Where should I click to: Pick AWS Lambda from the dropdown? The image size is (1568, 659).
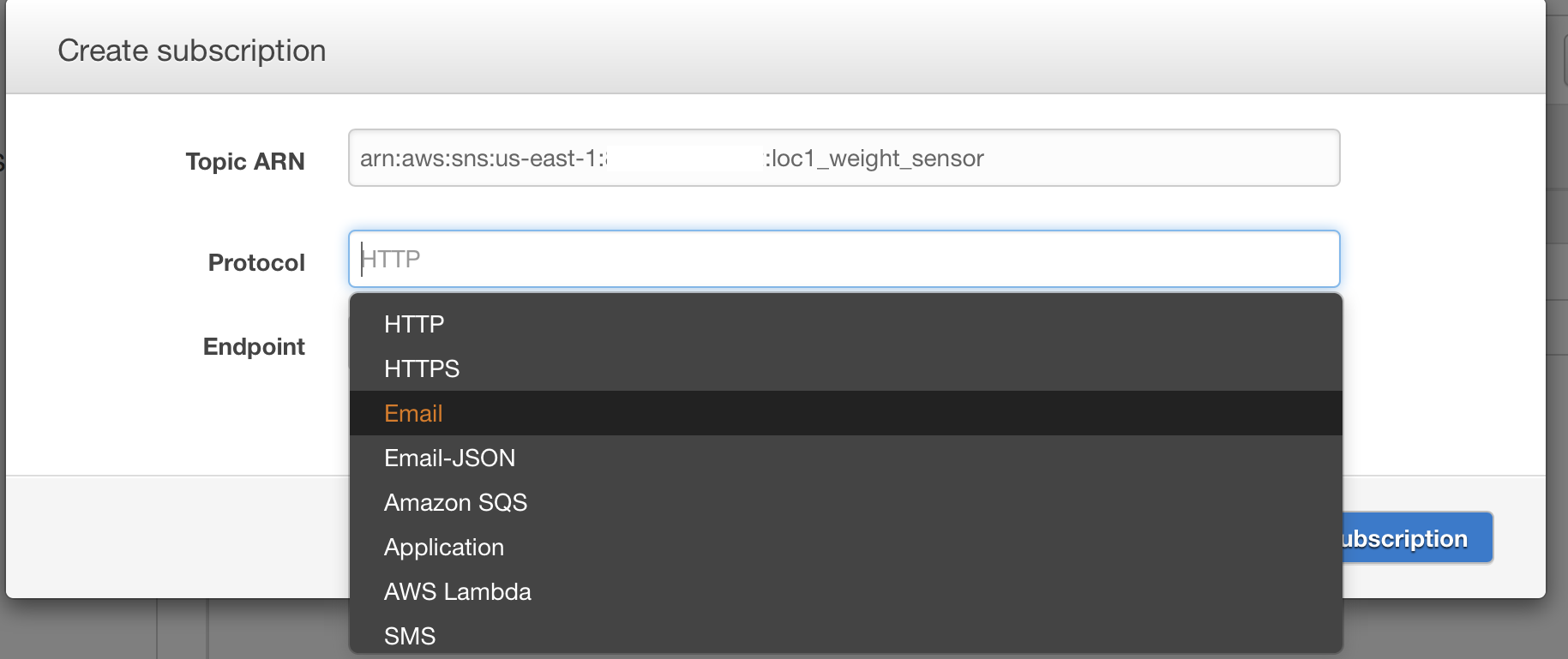pos(457,592)
